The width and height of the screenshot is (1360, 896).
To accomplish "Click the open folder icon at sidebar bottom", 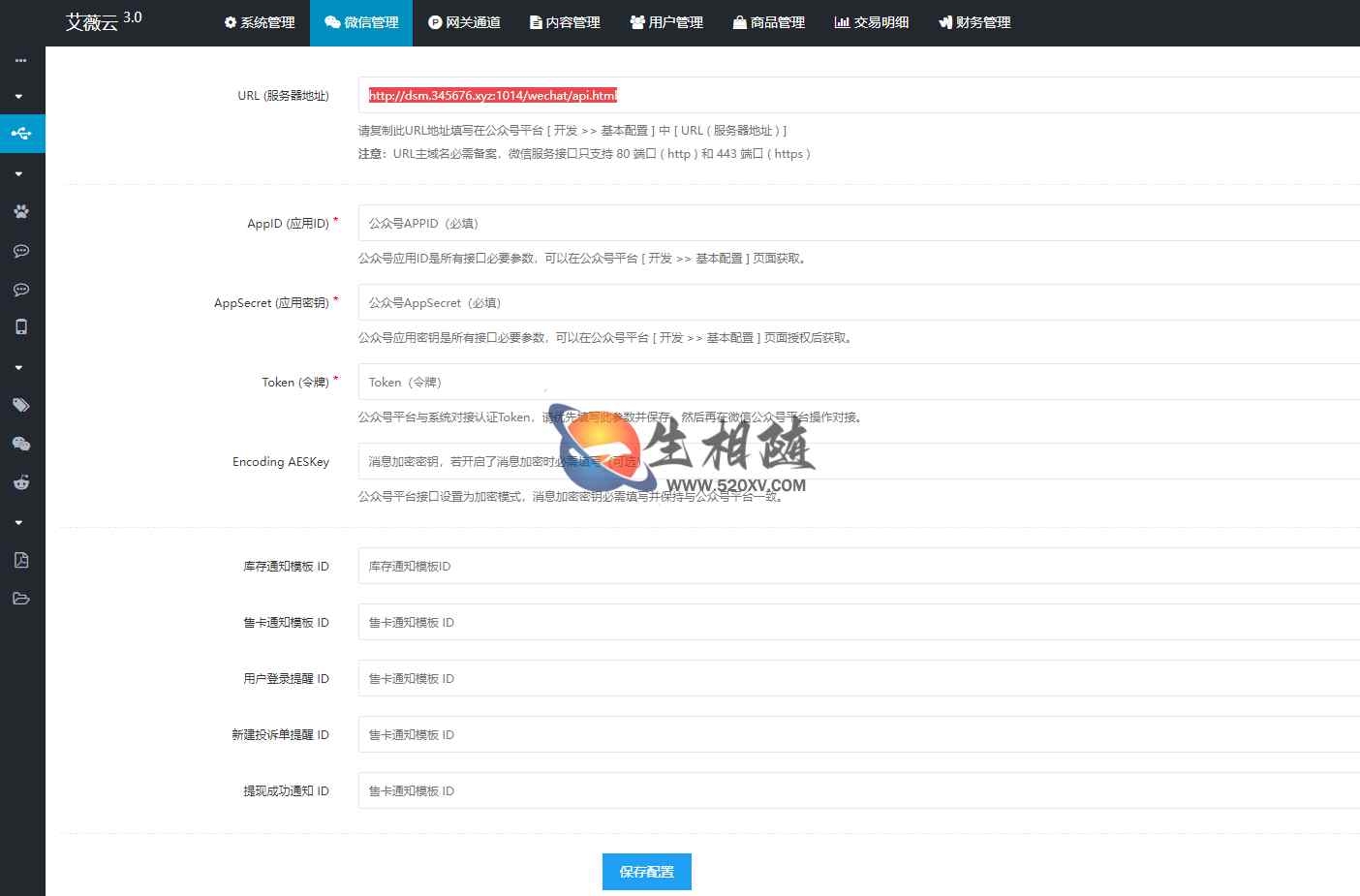I will [21, 599].
